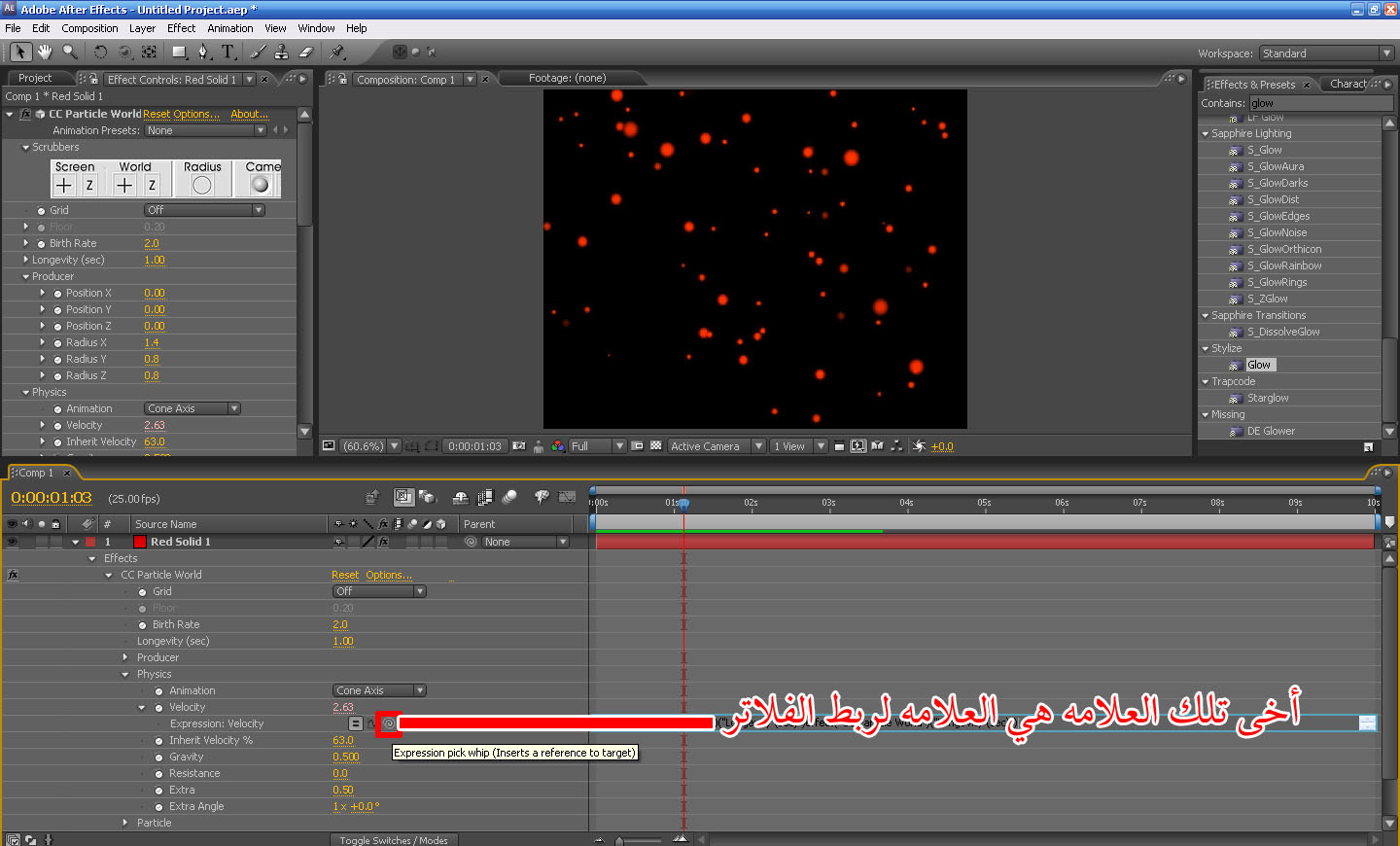Toggle the expression enable equals icon for Velocity

coord(356,723)
